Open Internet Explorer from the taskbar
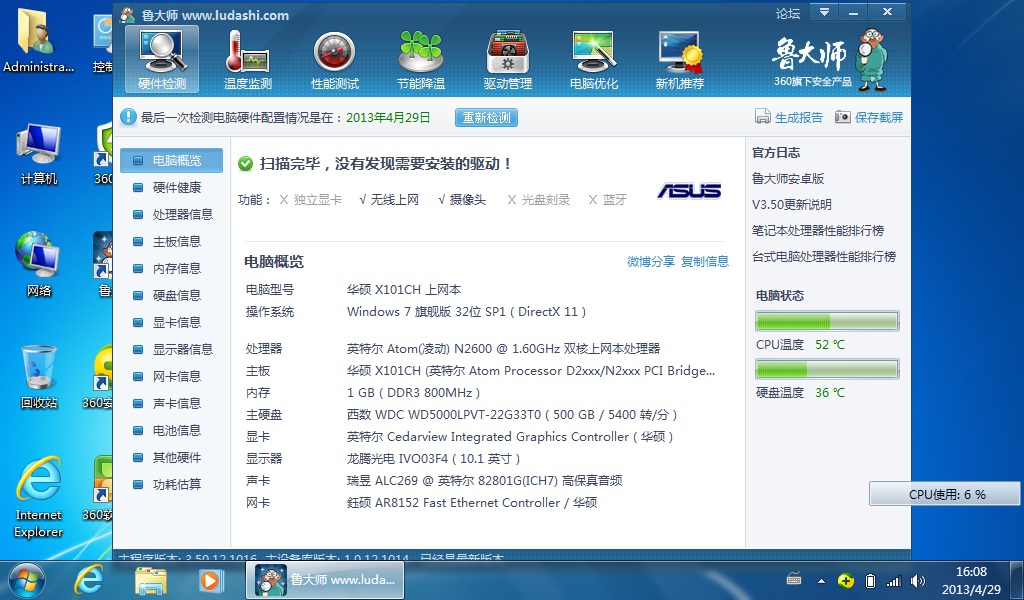Viewport: 1024px width, 600px height. 91,579
